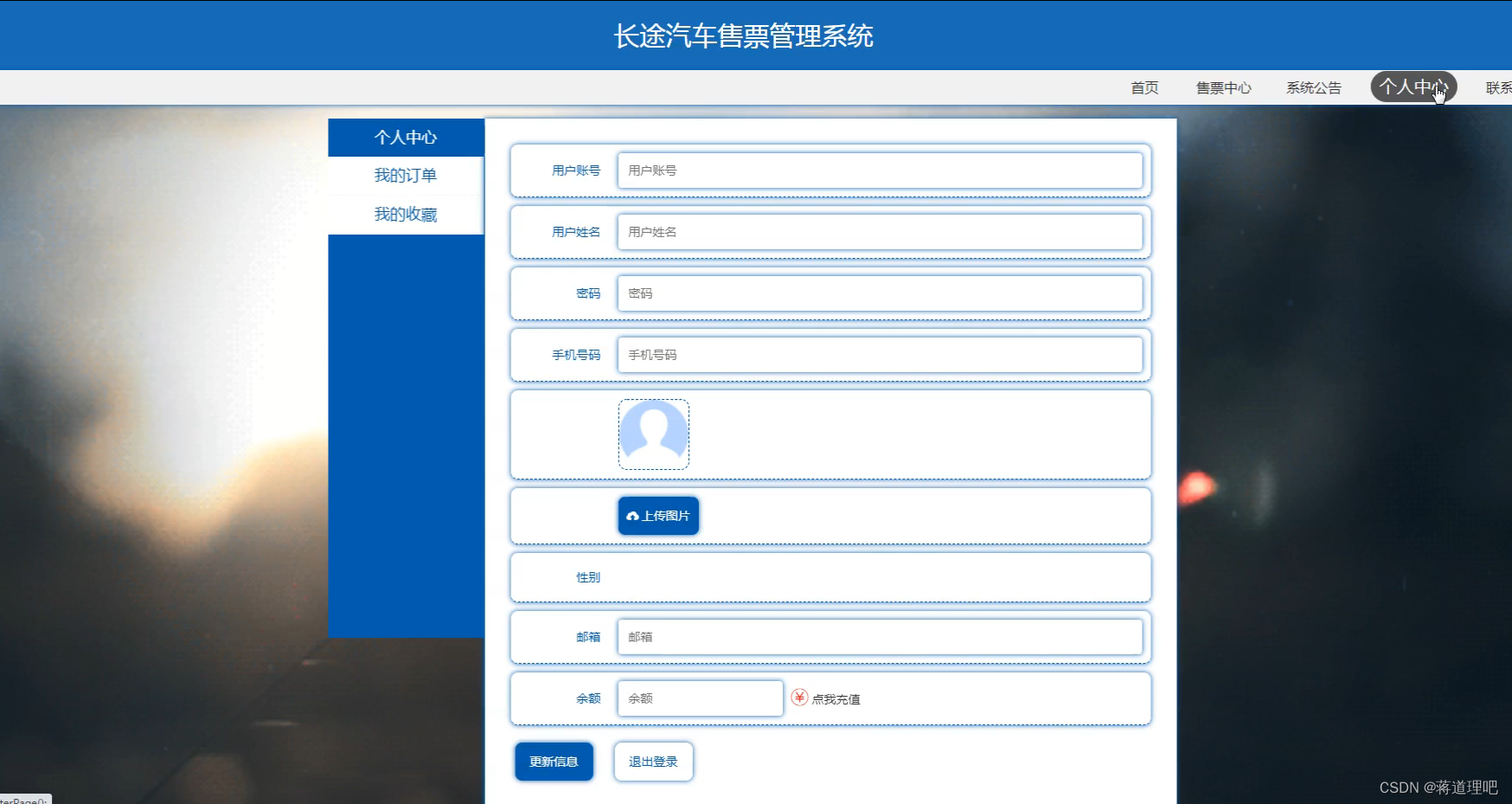This screenshot has height=804, width=1512.
Task: Click the 点我充值 recharge link
Action: tap(836, 698)
